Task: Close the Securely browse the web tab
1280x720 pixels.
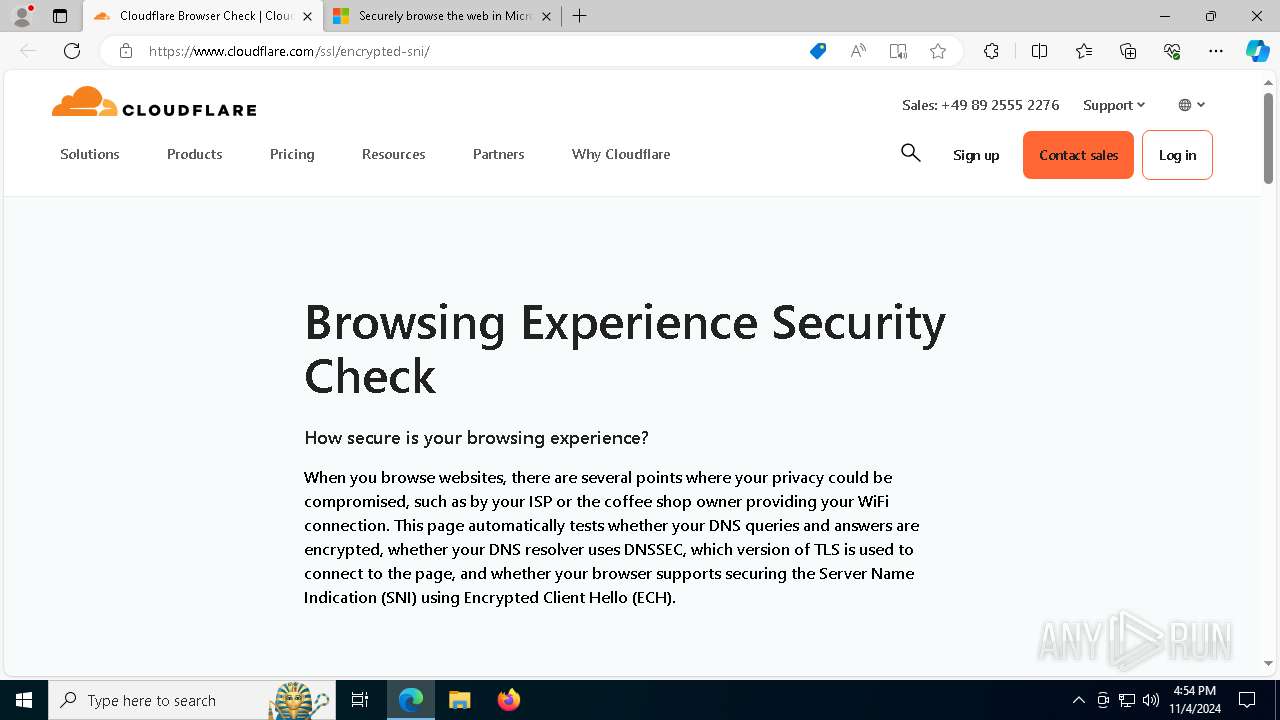Action: (546, 16)
